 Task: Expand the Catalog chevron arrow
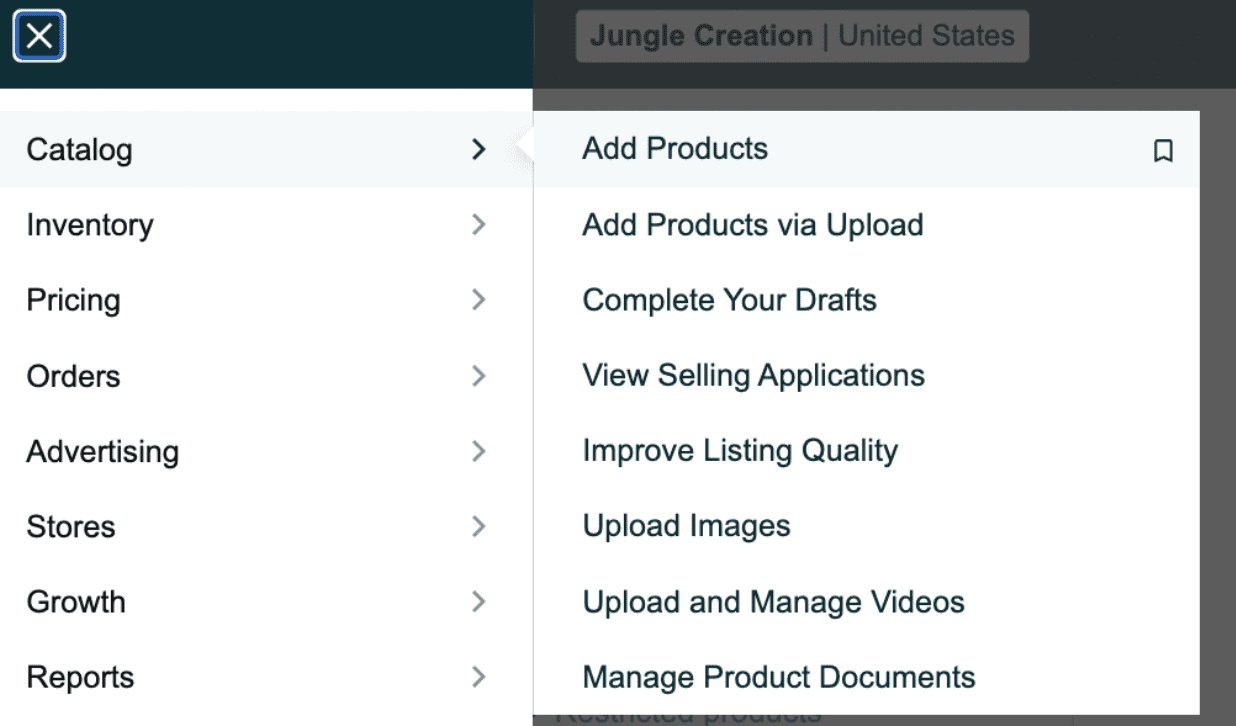(479, 149)
